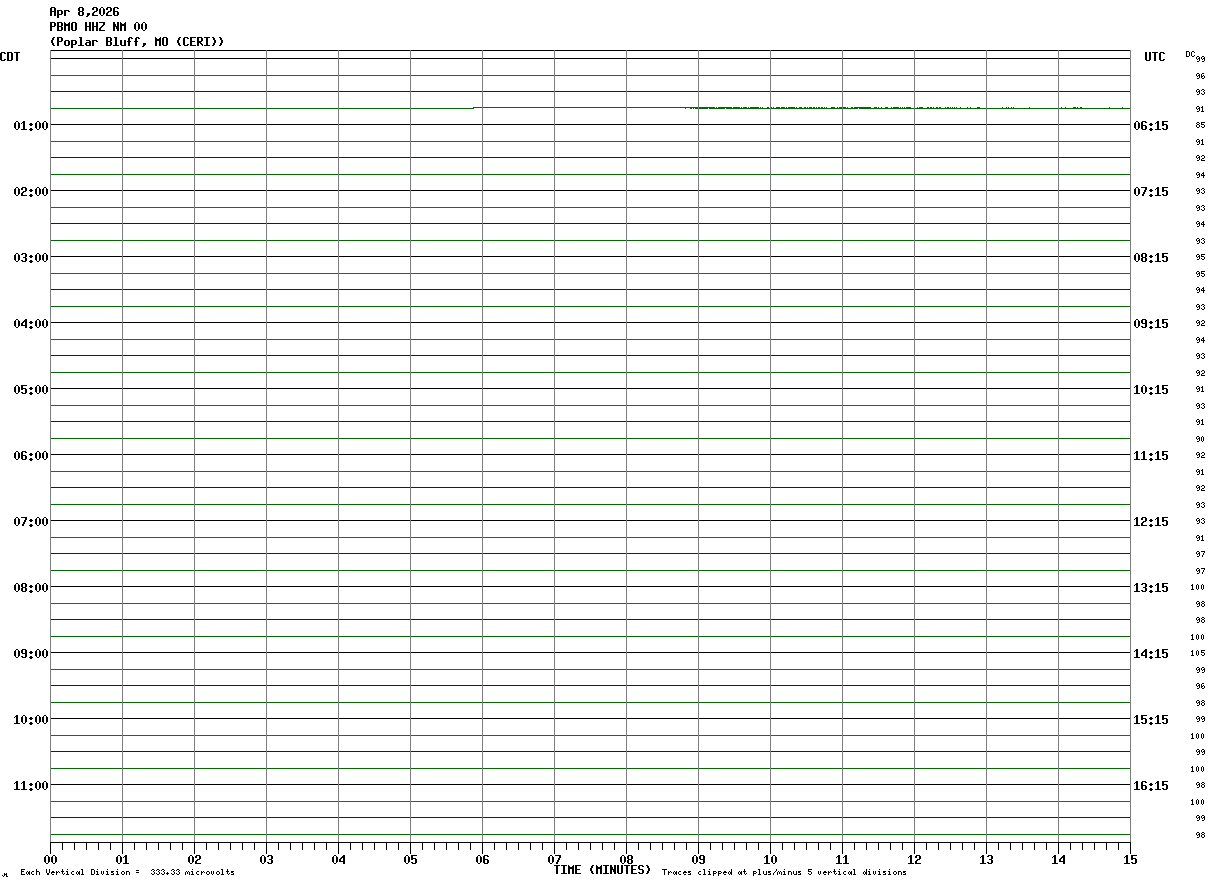The image size is (1210, 886).
Task: Click the 10:15 UTC time label
Action: 1151,390
